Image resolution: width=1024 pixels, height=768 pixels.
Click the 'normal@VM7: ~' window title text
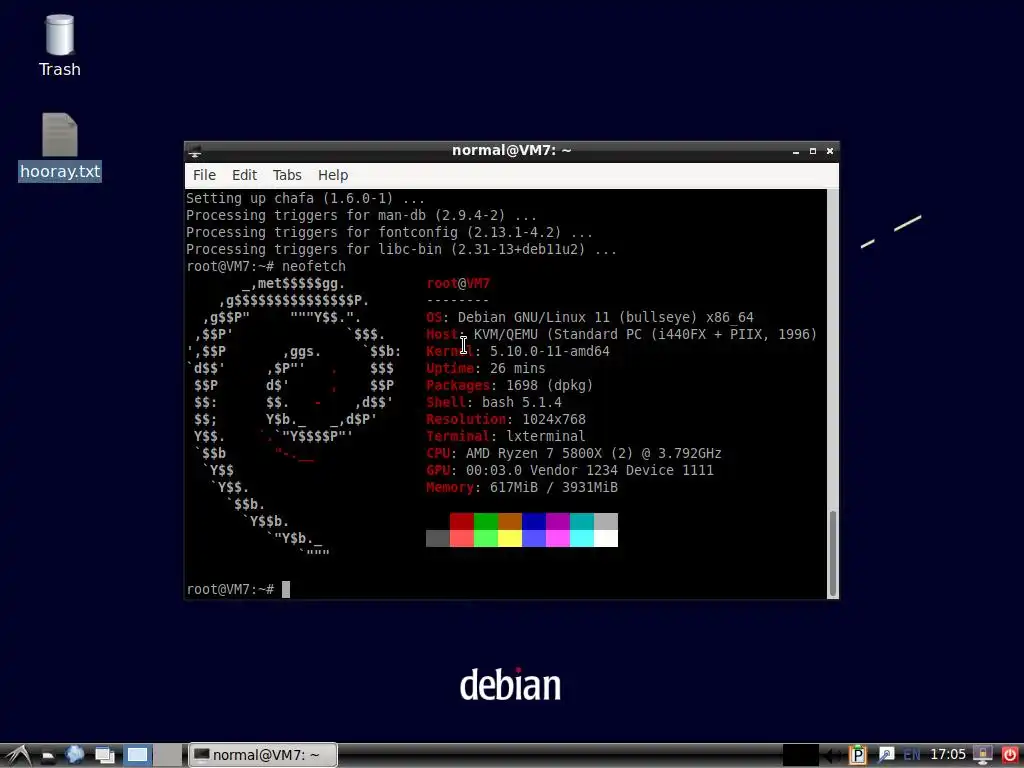click(511, 150)
